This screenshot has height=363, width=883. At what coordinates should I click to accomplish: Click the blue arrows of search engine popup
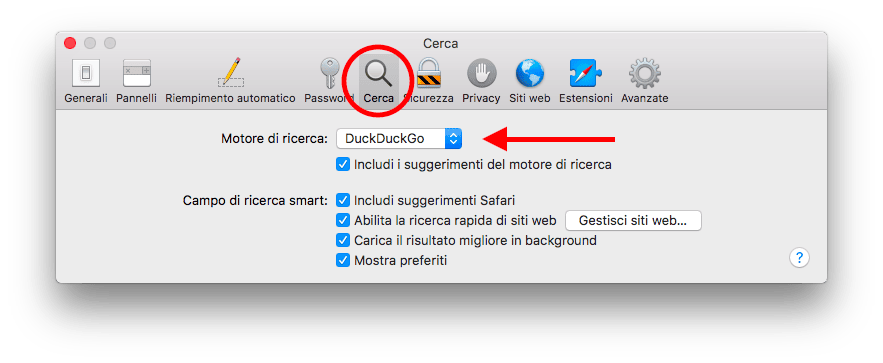pos(453,138)
